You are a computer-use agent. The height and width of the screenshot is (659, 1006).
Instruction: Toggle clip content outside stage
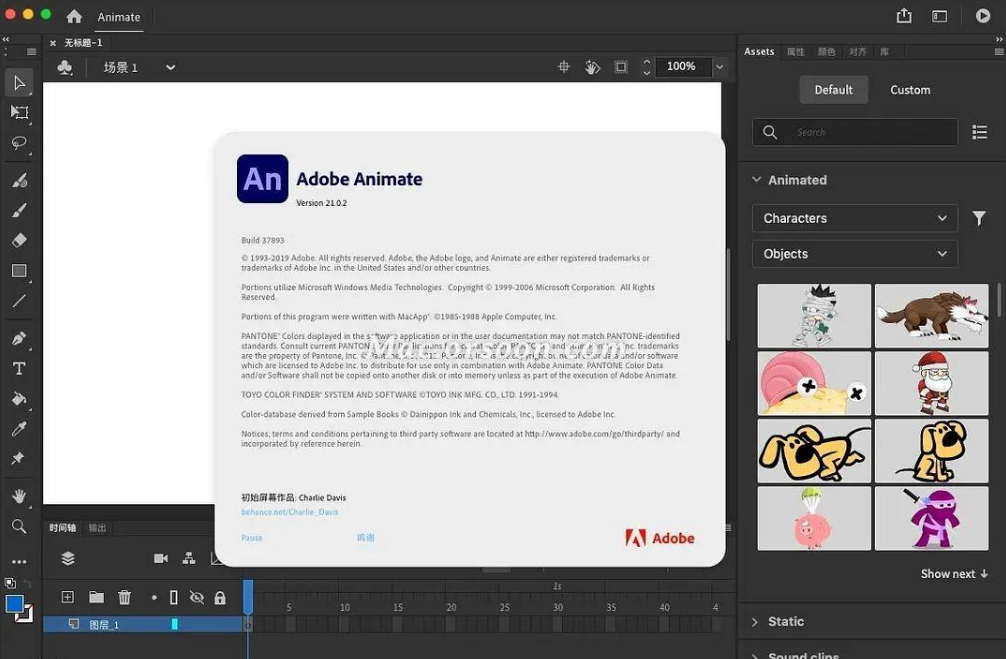621,67
